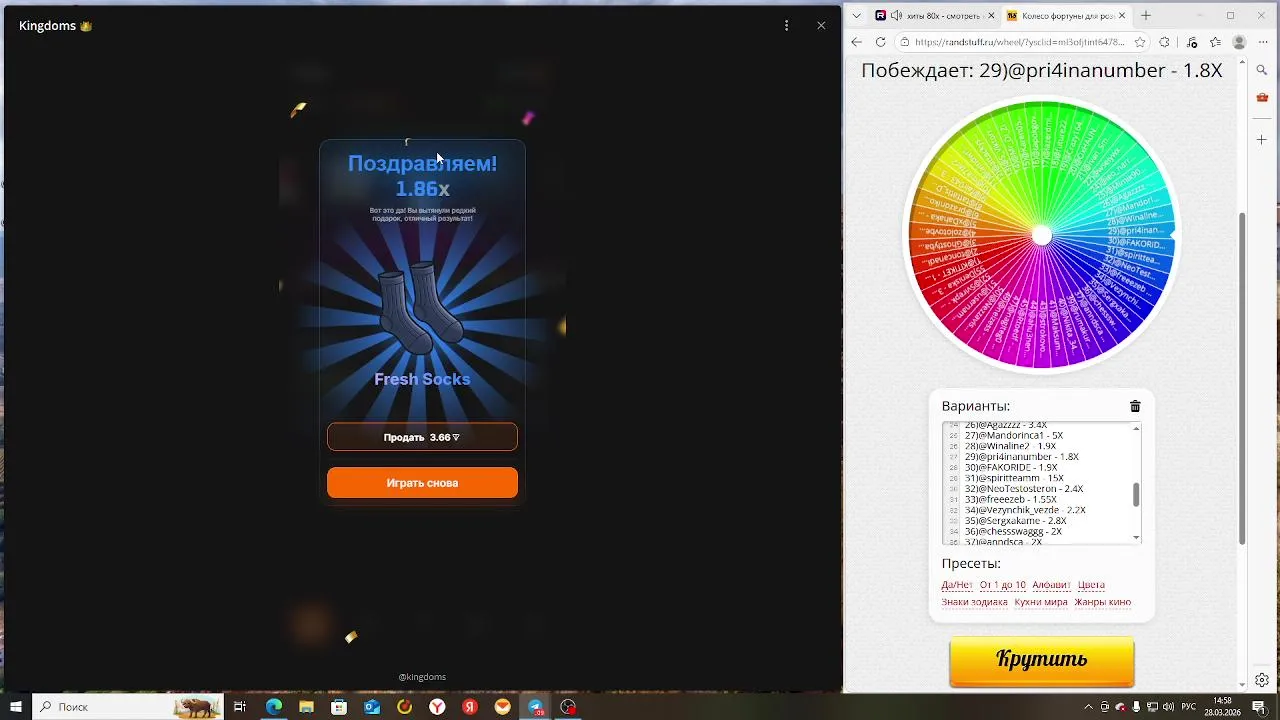
Task: Click the Fresh Socks prize image
Action: [421, 309]
